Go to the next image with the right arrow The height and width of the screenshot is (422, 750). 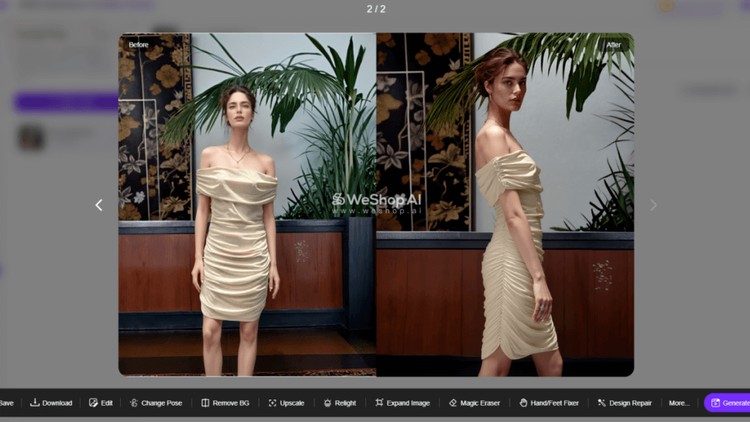653,205
